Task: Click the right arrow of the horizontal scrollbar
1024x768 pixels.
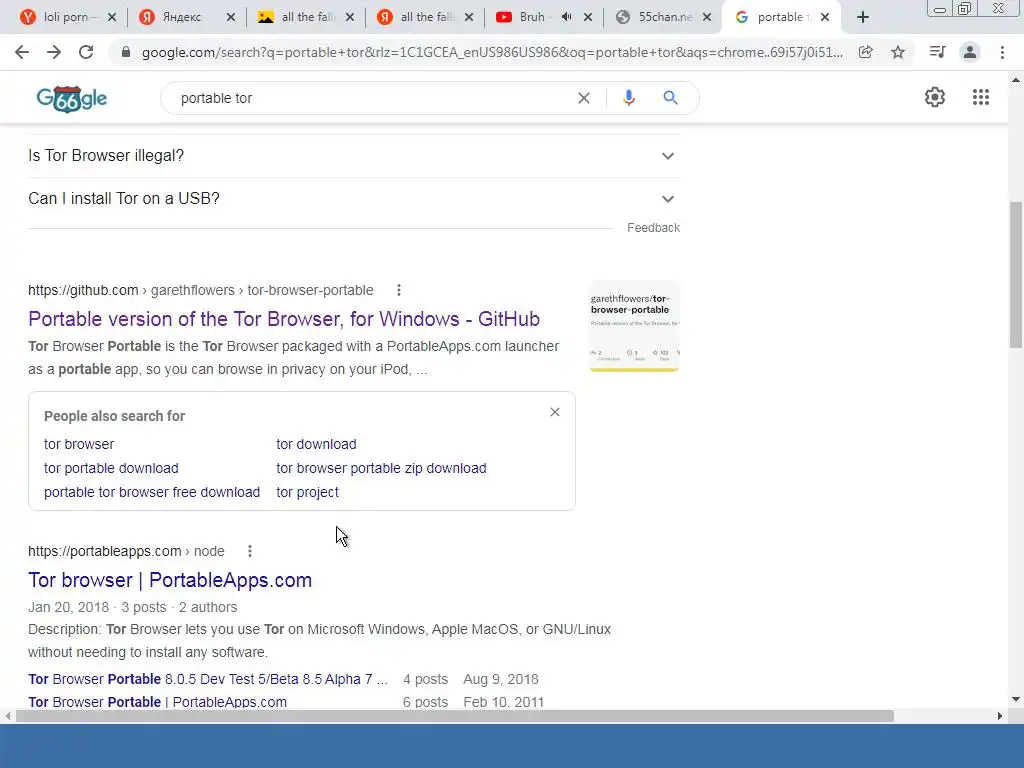Action: pos(1000,716)
